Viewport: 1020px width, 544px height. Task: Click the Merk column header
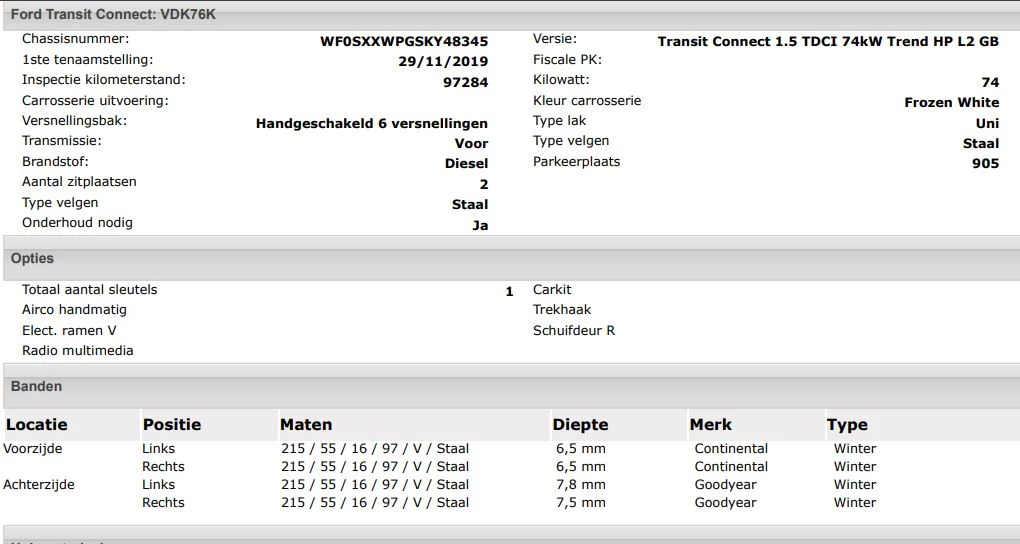(x=710, y=424)
